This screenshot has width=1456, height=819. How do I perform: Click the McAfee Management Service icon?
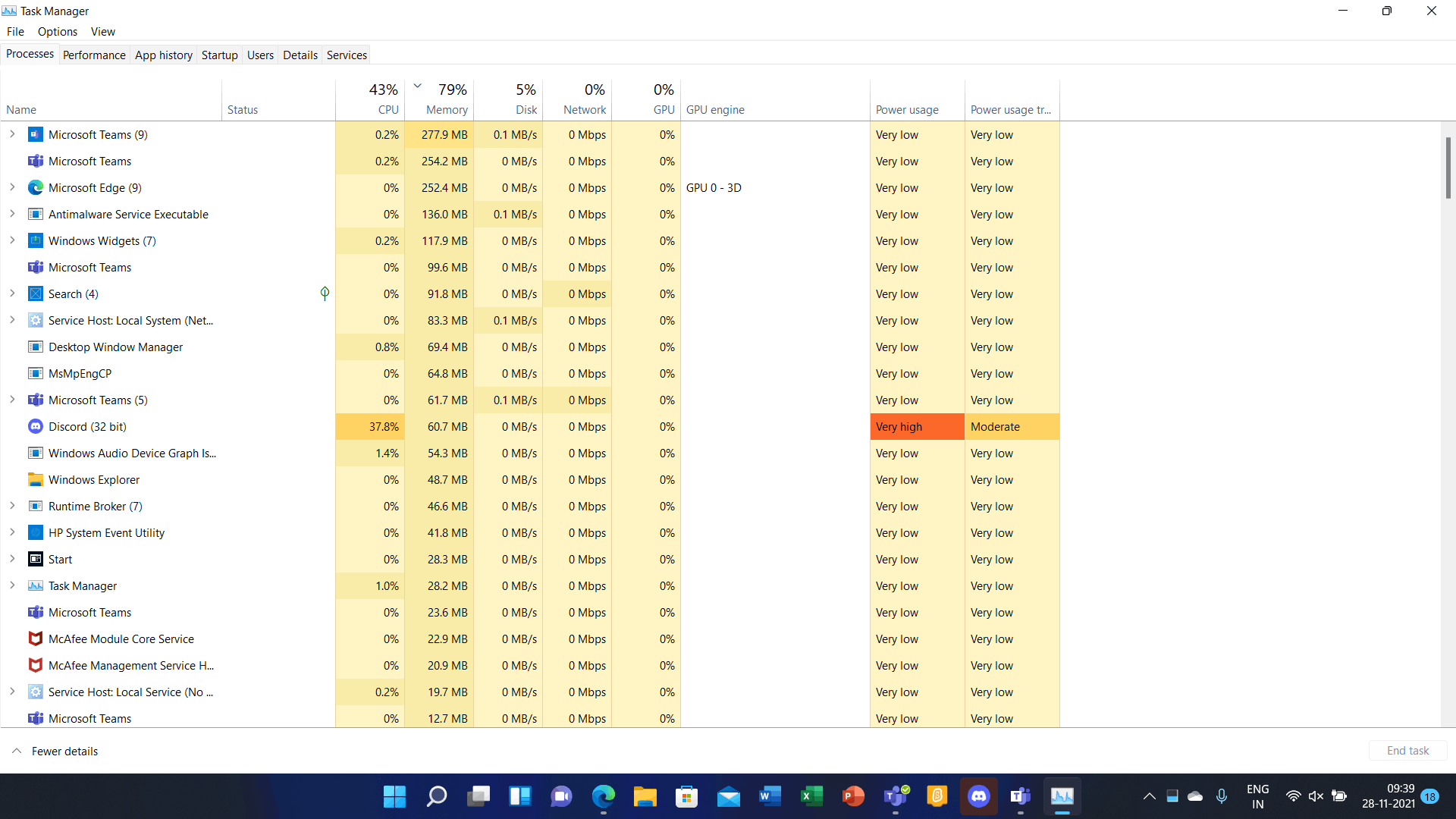[x=36, y=666]
